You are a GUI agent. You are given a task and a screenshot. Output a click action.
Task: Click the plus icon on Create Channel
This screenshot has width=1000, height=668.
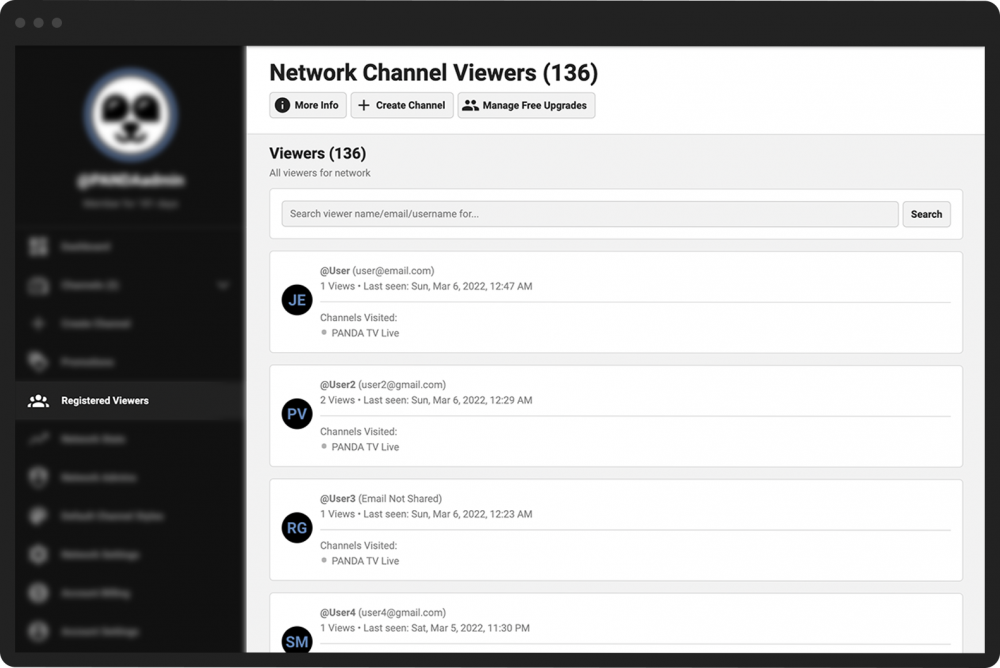click(x=364, y=105)
